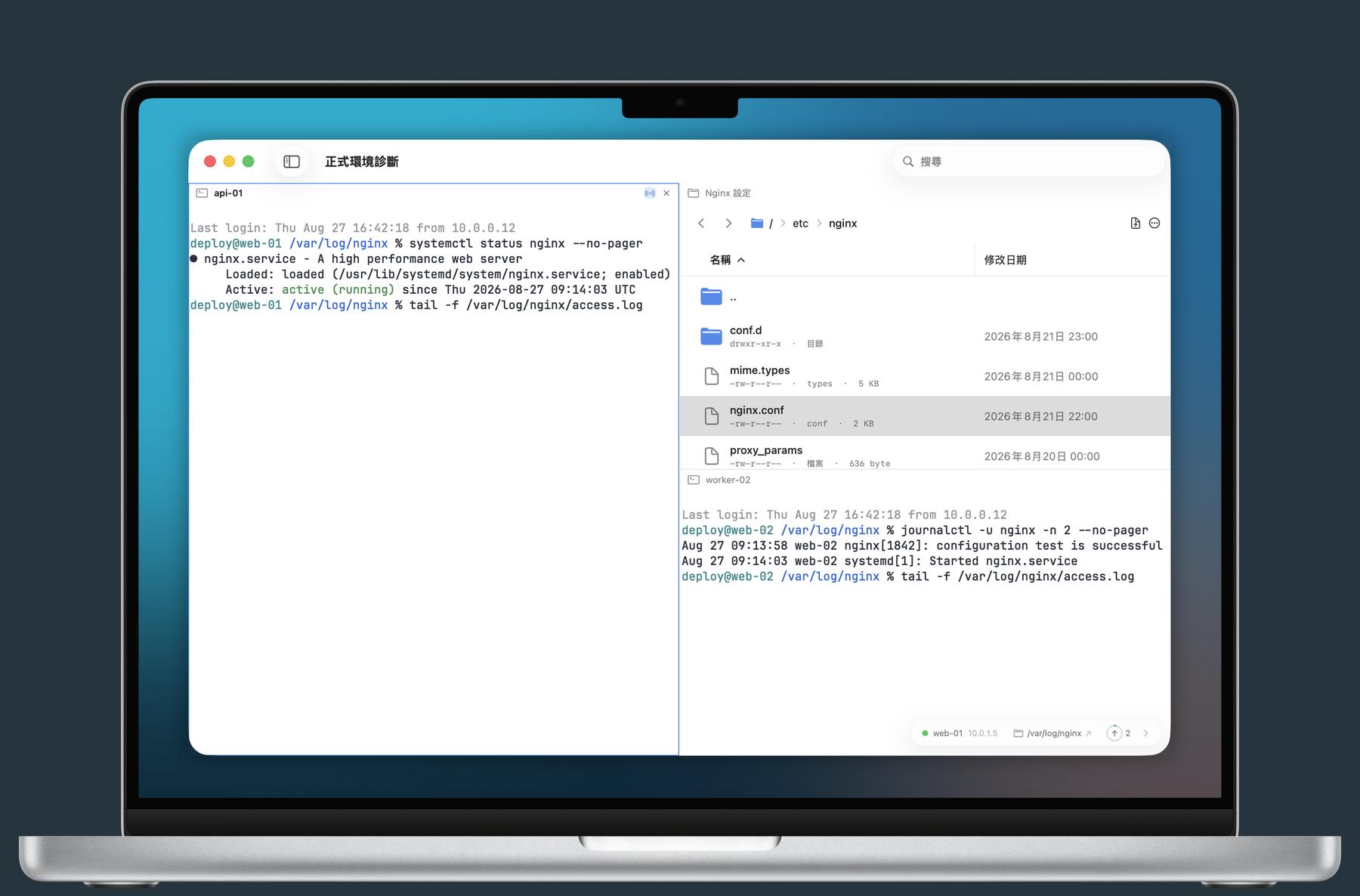This screenshot has height=896, width=1360.
Task: Select the nginx.conf file row
Action: [x=925, y=416]
